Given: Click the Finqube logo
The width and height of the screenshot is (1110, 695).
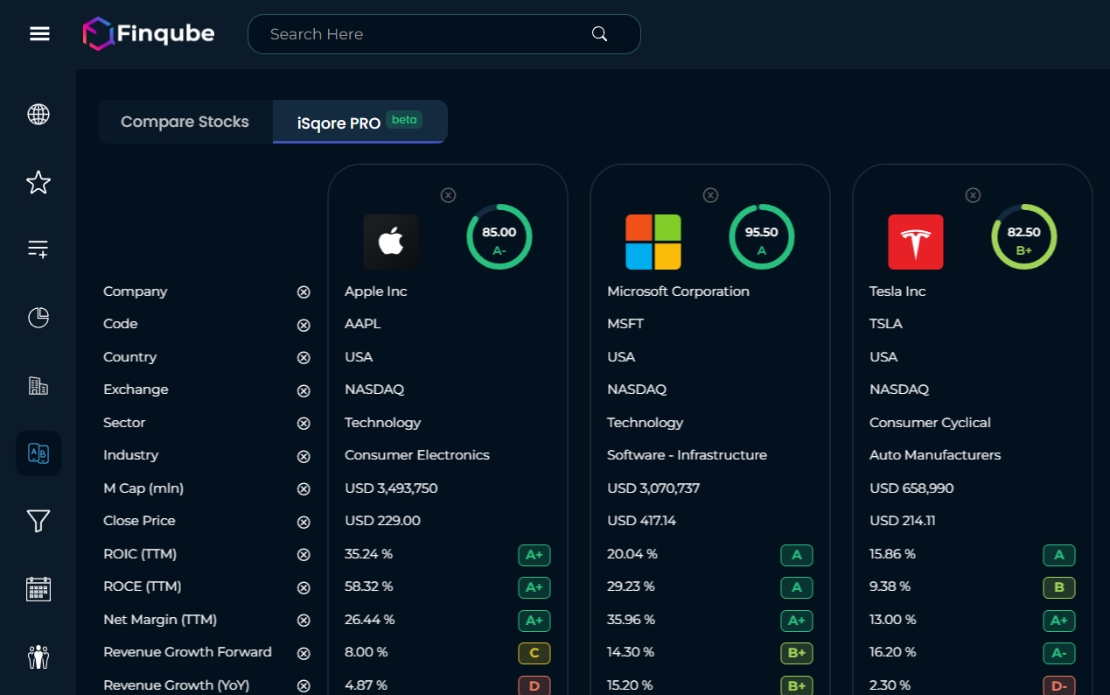Looking at the screenshot, I should (x=149, y=33).
